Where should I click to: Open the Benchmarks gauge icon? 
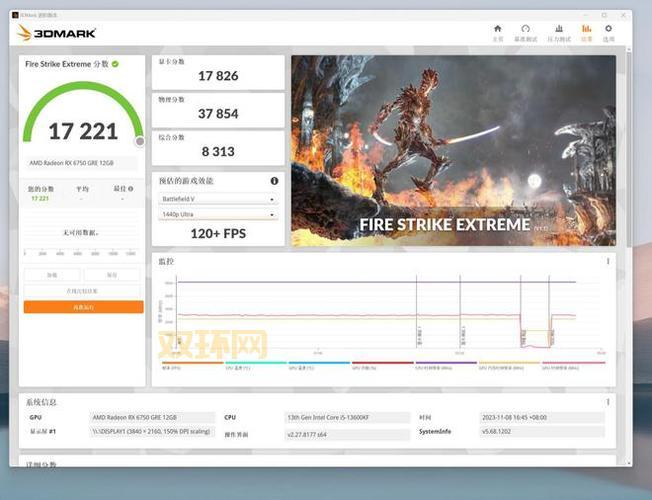click(x=526, y=29)
